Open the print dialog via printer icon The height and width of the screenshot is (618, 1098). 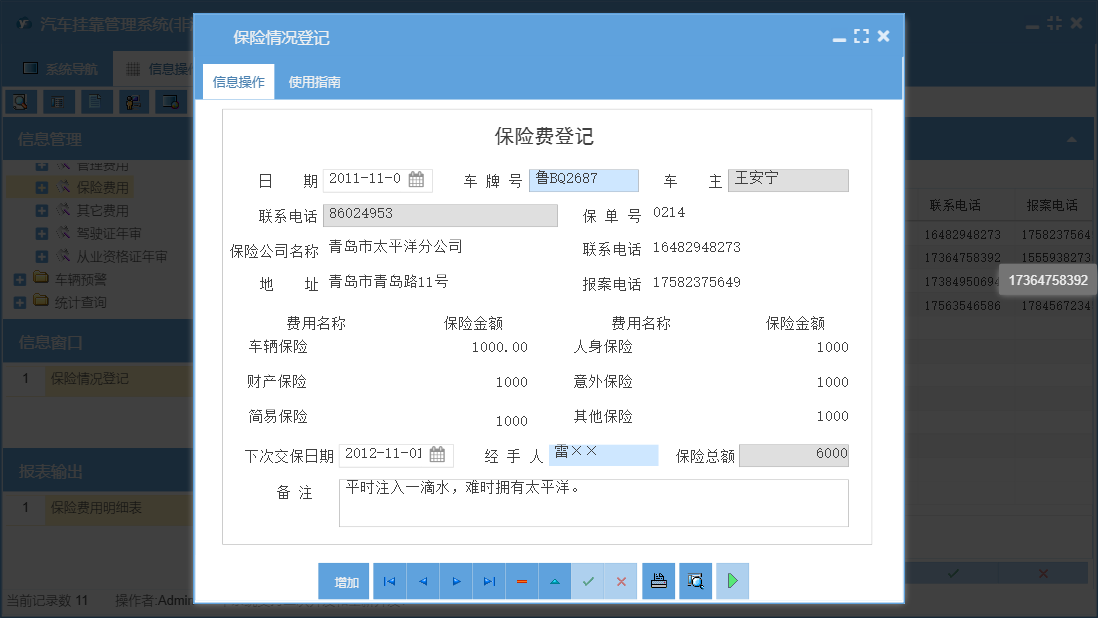point(658,581)
